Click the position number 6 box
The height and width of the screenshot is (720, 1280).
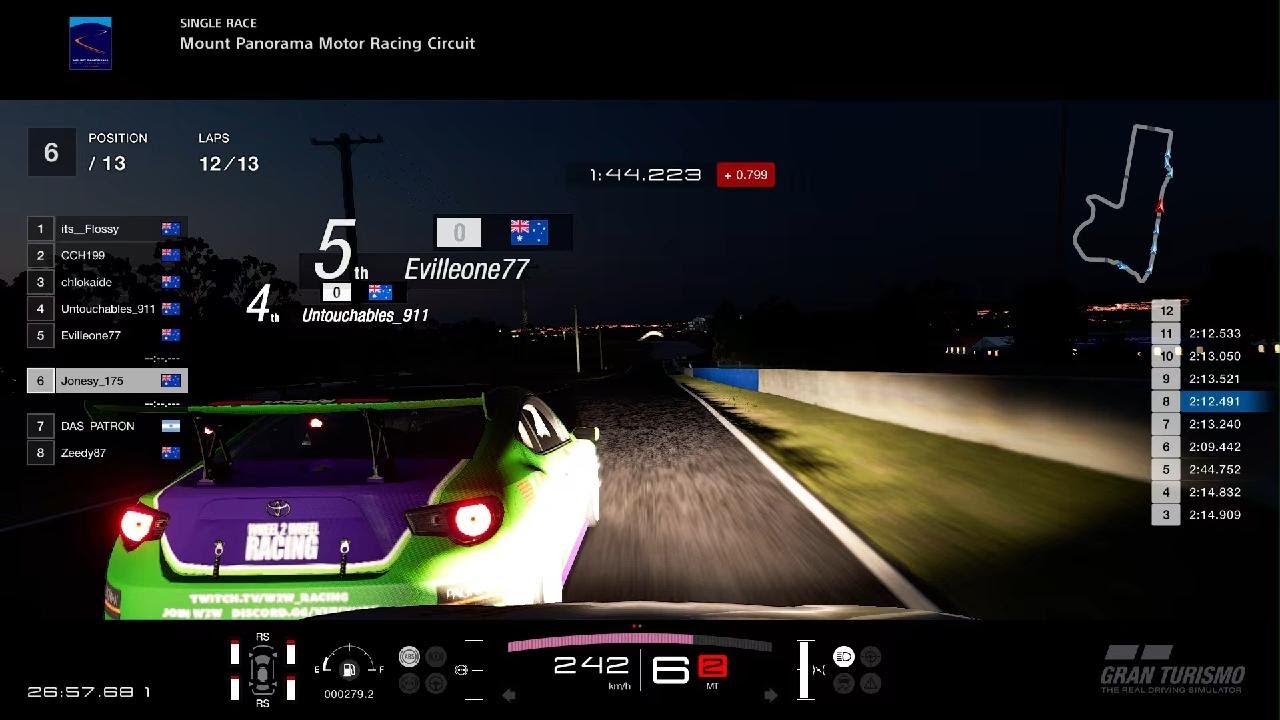coord(51,152)
